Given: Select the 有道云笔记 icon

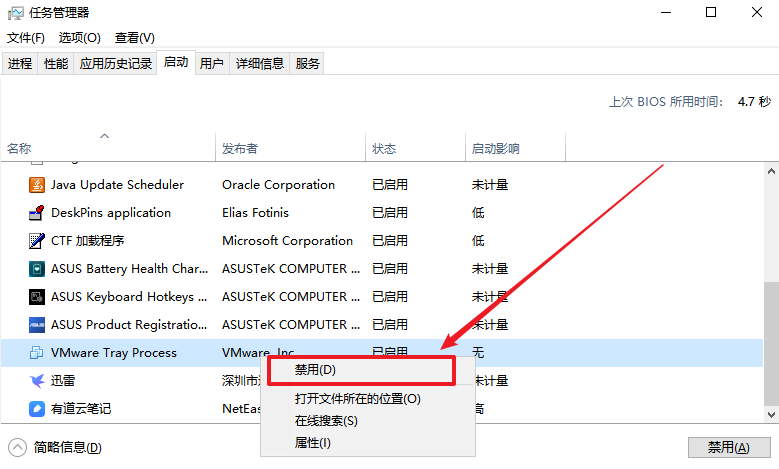Looking at the screenshot, I should 36,409.
